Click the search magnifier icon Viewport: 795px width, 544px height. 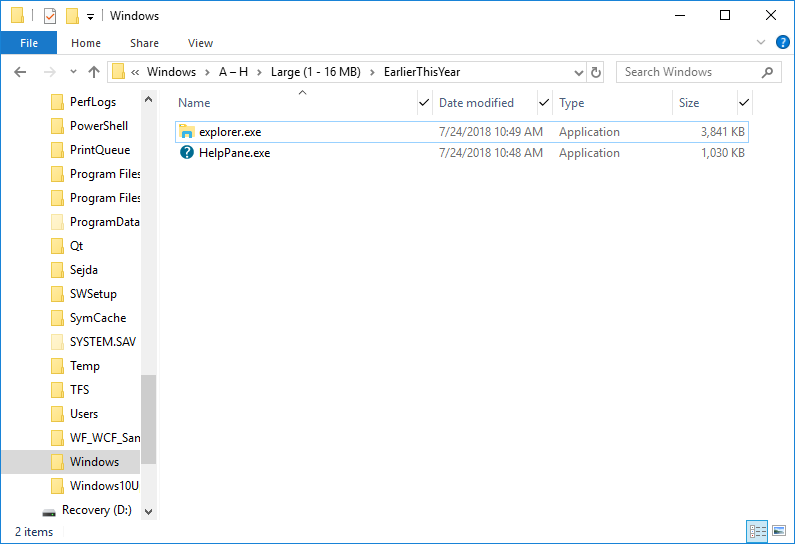(768, 72)
